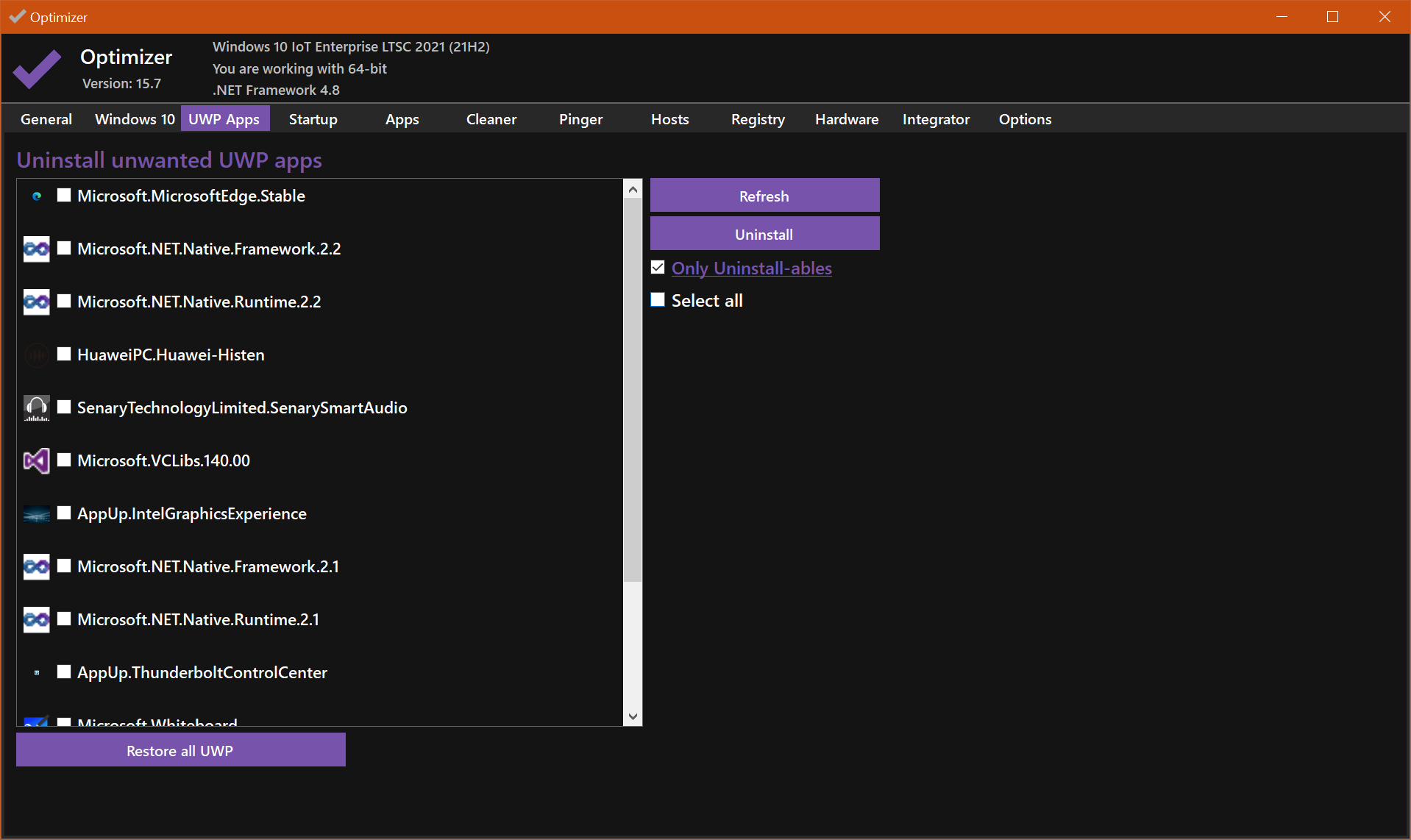Click the SenarySmartAudio headphone icon

37,408
